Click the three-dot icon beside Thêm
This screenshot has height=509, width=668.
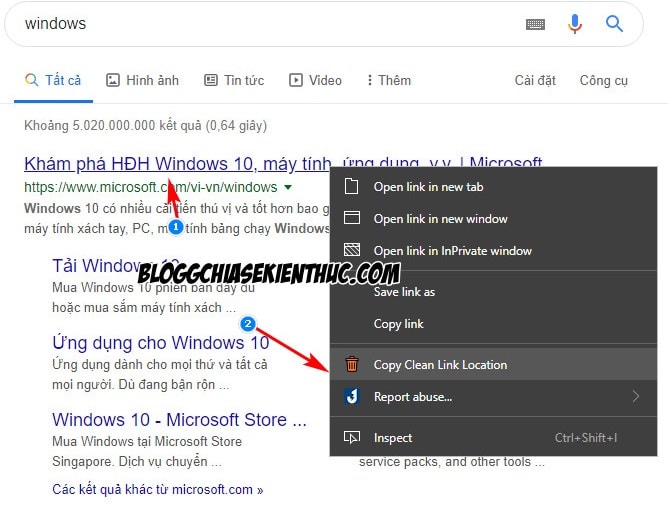point(369,80)
